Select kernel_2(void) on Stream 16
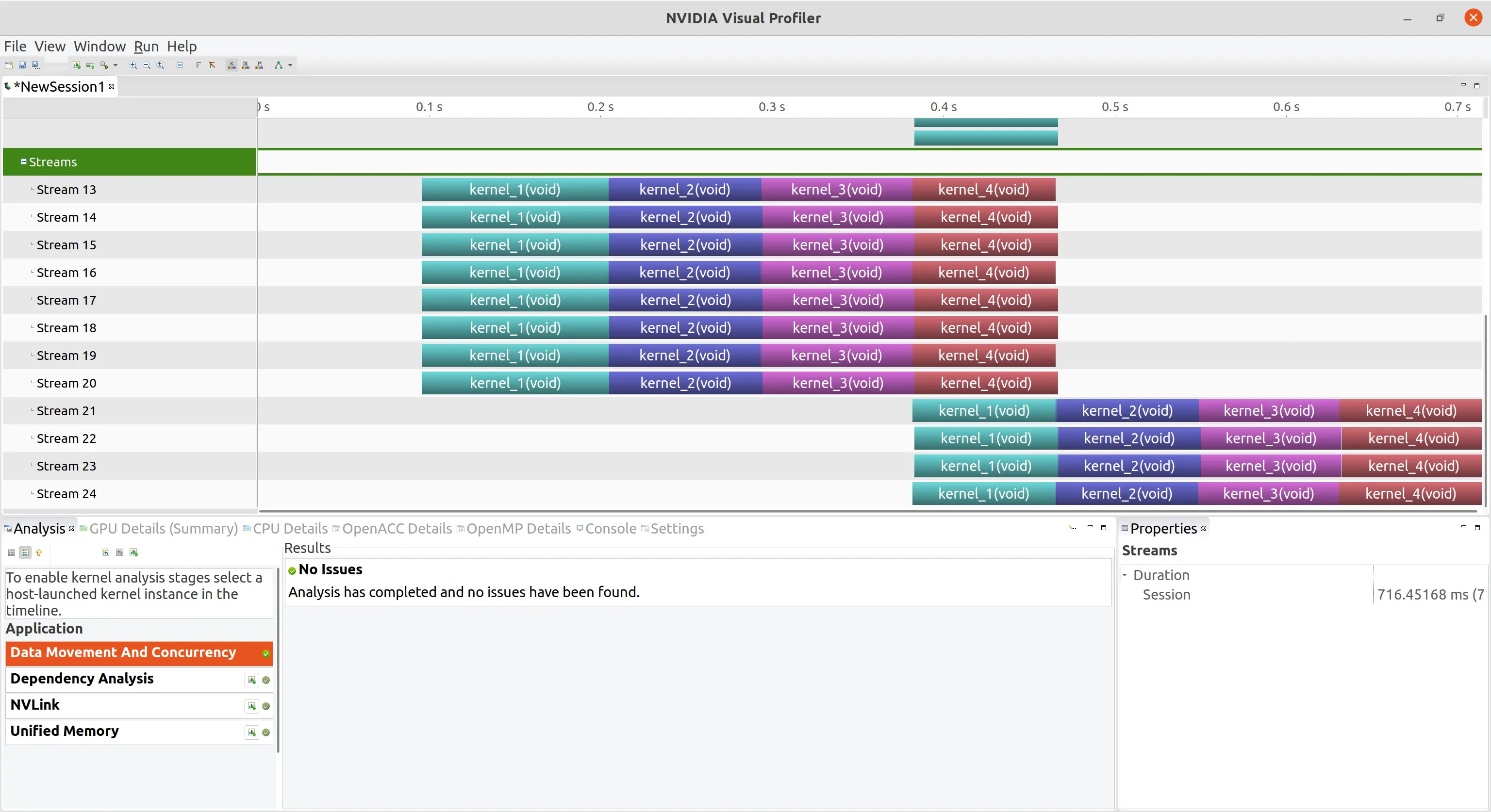The height and width of the screenshot is (812, 1491). (685, 273)
